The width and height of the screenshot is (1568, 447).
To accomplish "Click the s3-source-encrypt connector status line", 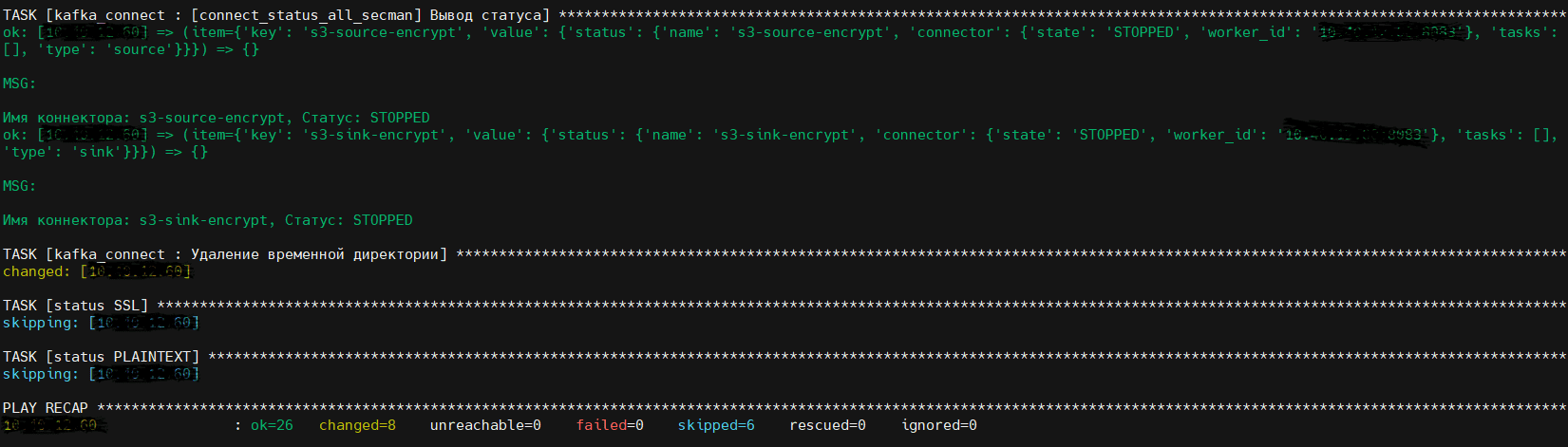I will pyautogui.click(x=217, y=118).
